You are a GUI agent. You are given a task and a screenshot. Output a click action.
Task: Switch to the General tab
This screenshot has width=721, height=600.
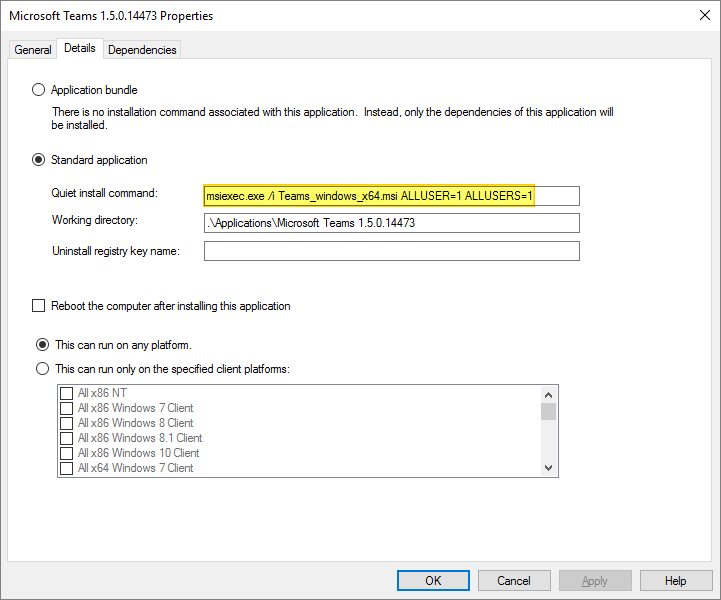pos(32,50)
